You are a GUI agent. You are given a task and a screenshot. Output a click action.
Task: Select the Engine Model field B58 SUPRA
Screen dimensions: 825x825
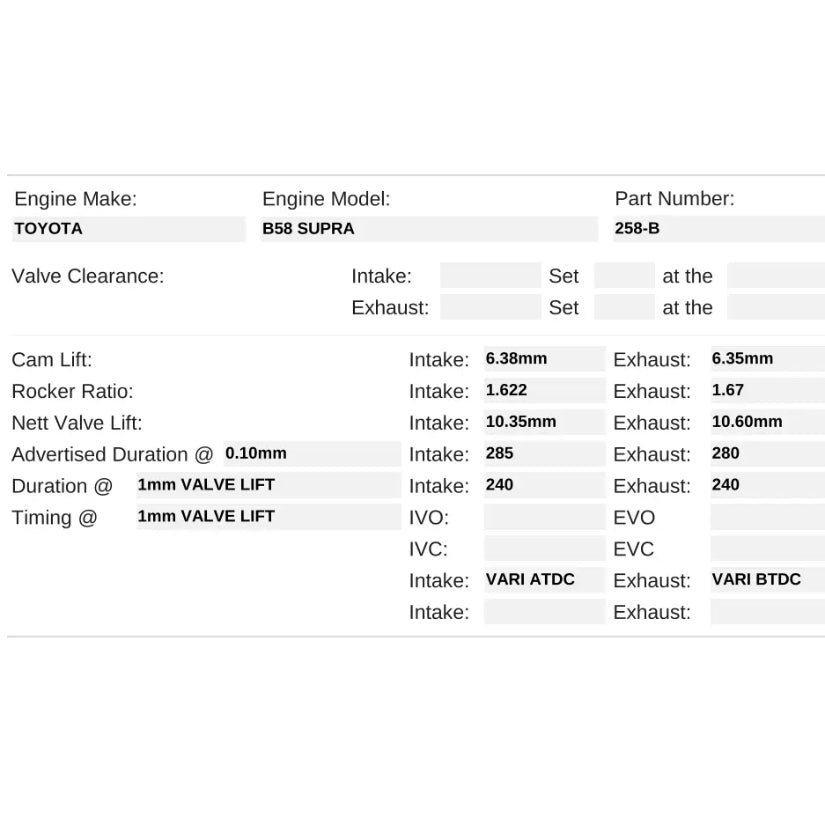pos(428,229)
